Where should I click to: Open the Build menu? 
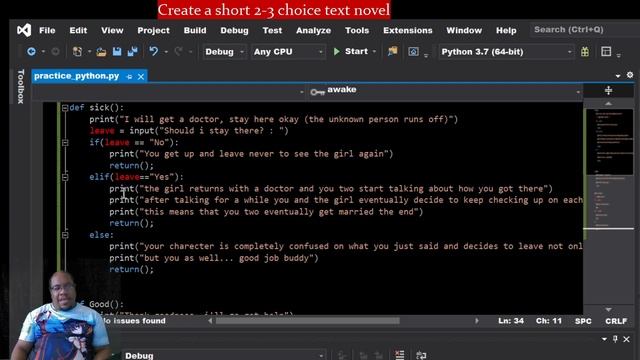pyautogui.click(x=195, y=30)
